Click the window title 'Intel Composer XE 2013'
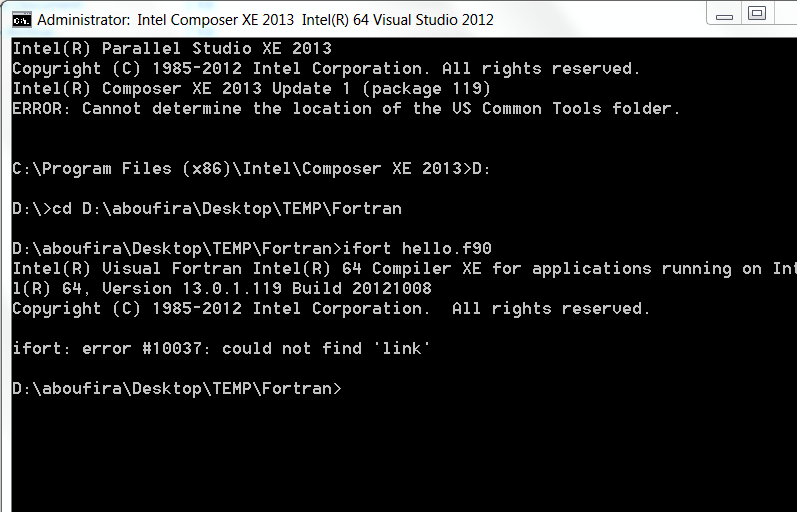The image size is (797, 512). click(x=216, y=20)
